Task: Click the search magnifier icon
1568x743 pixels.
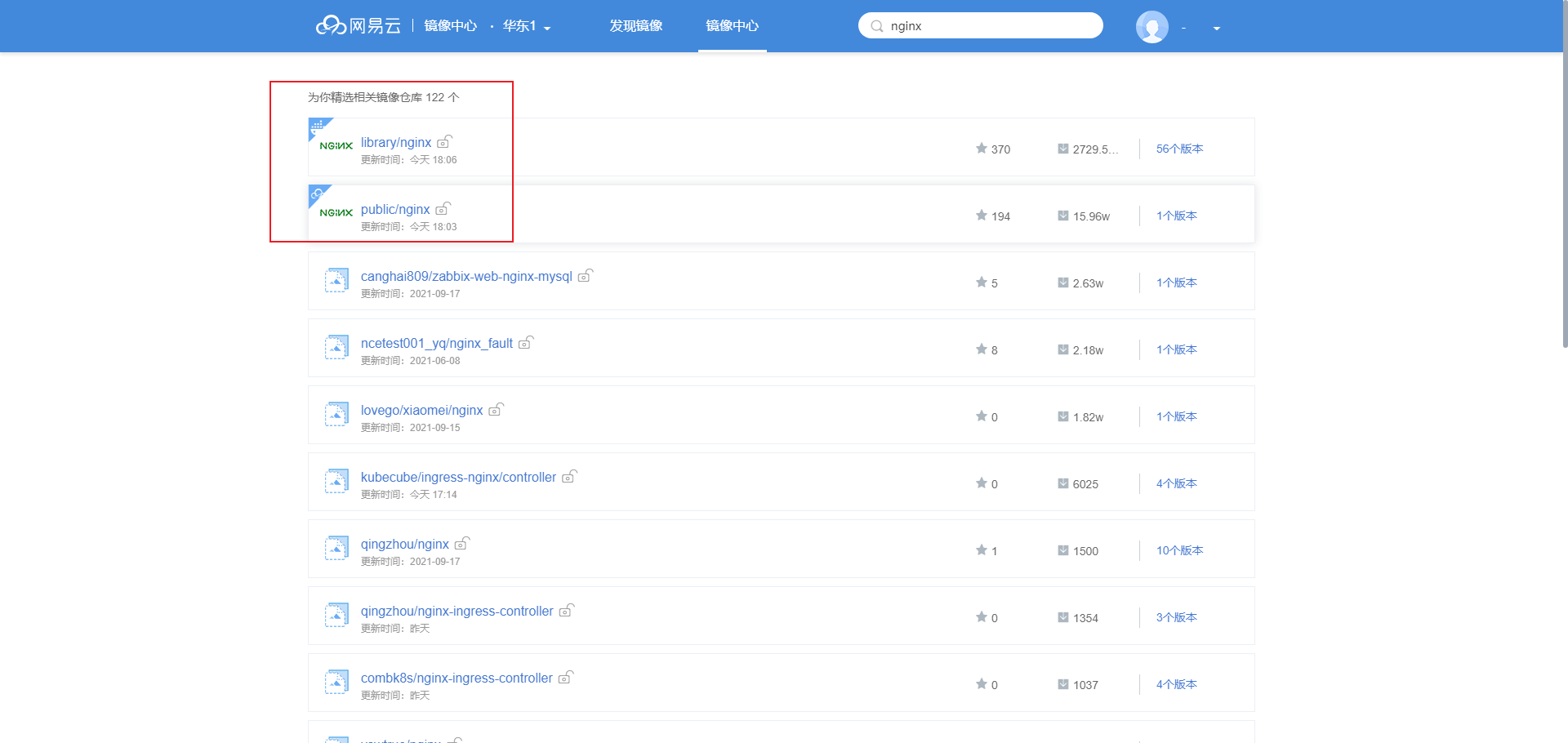Action: coord(877,26)
